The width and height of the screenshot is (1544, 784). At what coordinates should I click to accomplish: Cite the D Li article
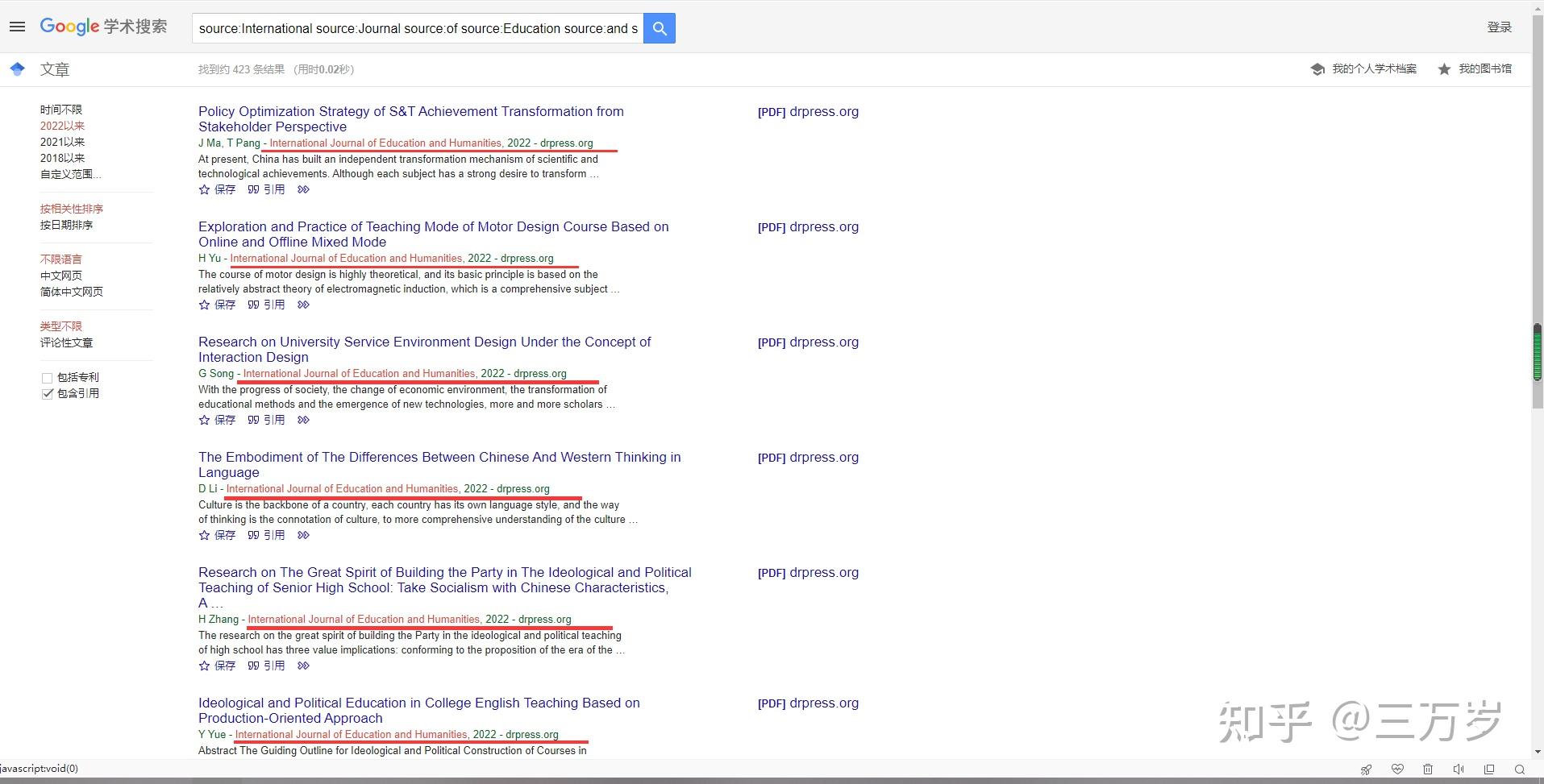[266, 535]
